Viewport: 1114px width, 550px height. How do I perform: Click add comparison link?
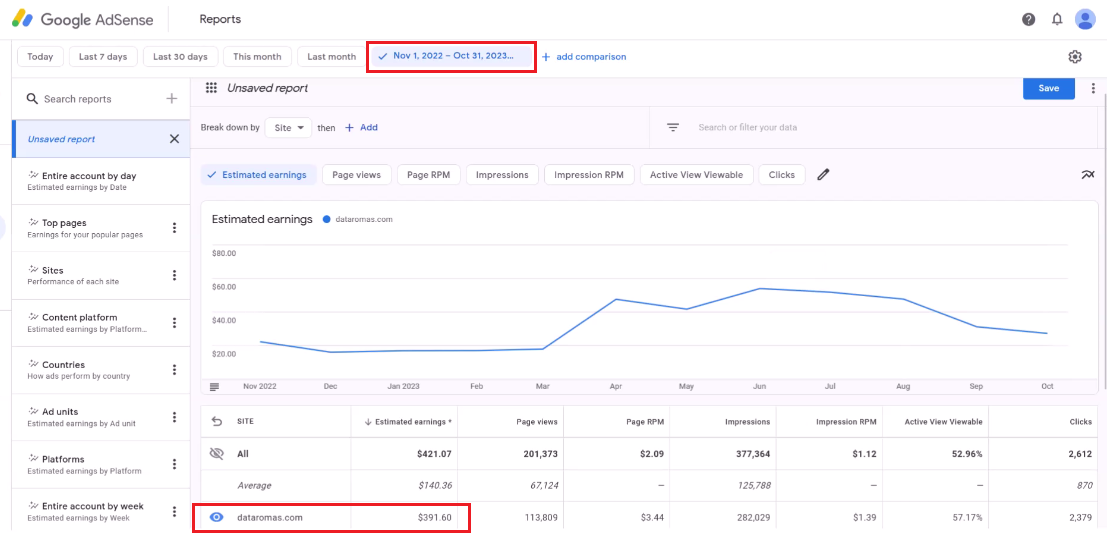pyautogui.click(x=584, y=57)
